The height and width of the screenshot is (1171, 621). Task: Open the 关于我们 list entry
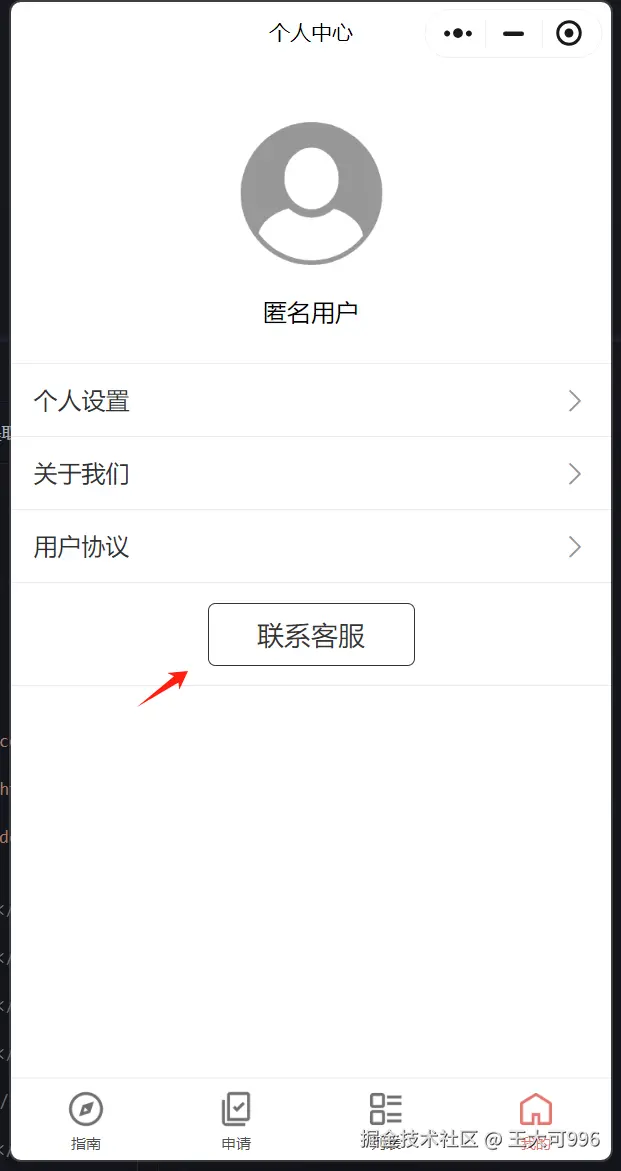coord(311,474)
